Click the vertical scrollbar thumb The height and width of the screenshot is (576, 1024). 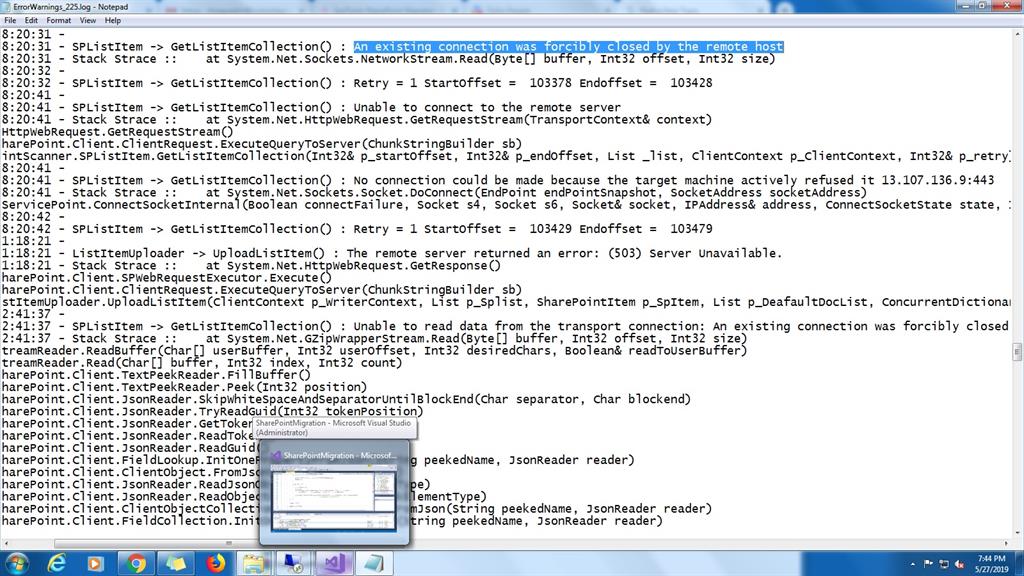[1017, 351]
